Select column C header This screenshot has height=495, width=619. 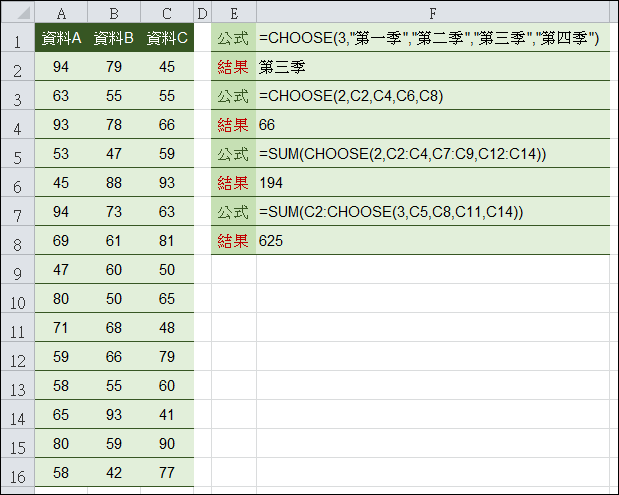coord(167,13)
